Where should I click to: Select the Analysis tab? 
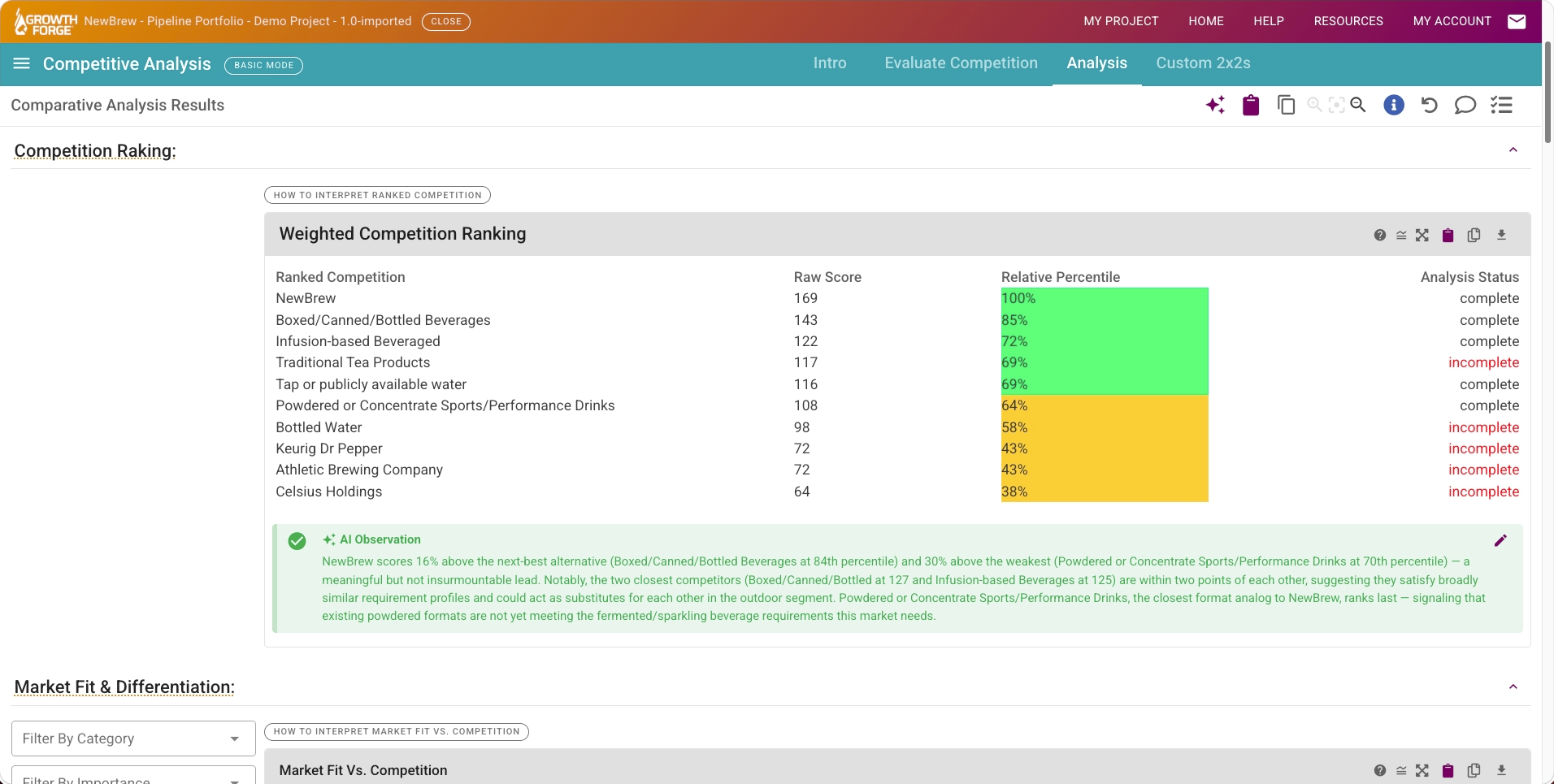pos(1096,63)
